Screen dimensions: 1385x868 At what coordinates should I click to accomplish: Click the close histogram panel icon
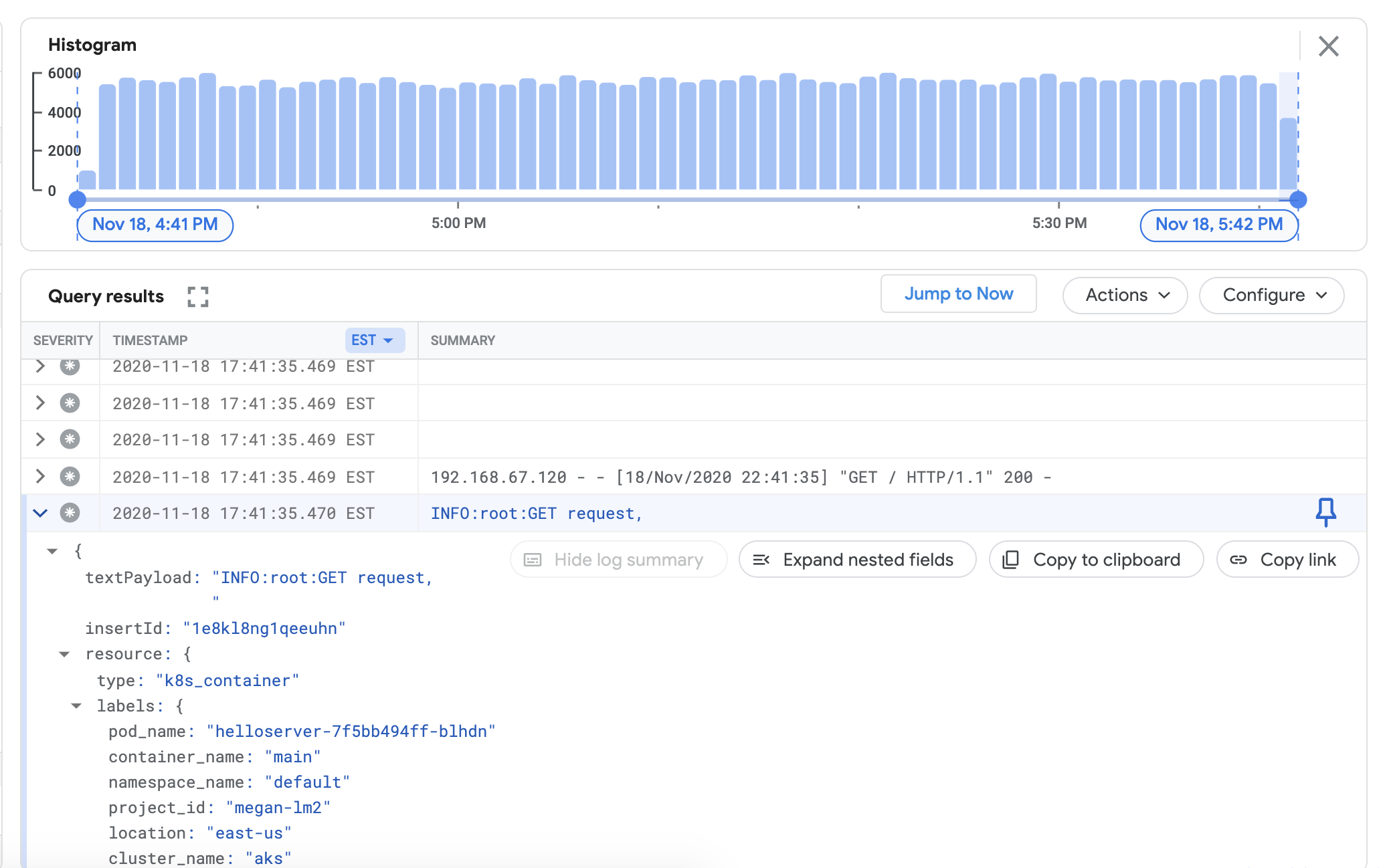(x=1329, y=46)
